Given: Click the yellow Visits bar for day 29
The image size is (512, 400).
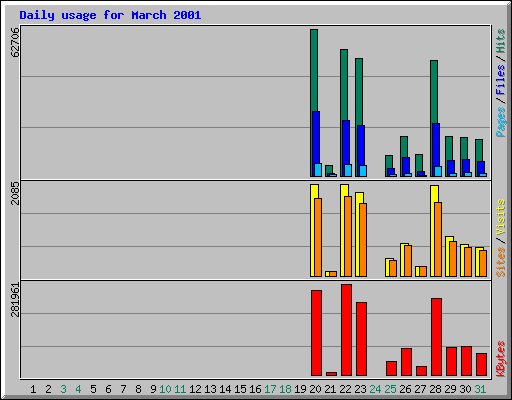Looking at the screenshot, I should [x=448, y=257].
